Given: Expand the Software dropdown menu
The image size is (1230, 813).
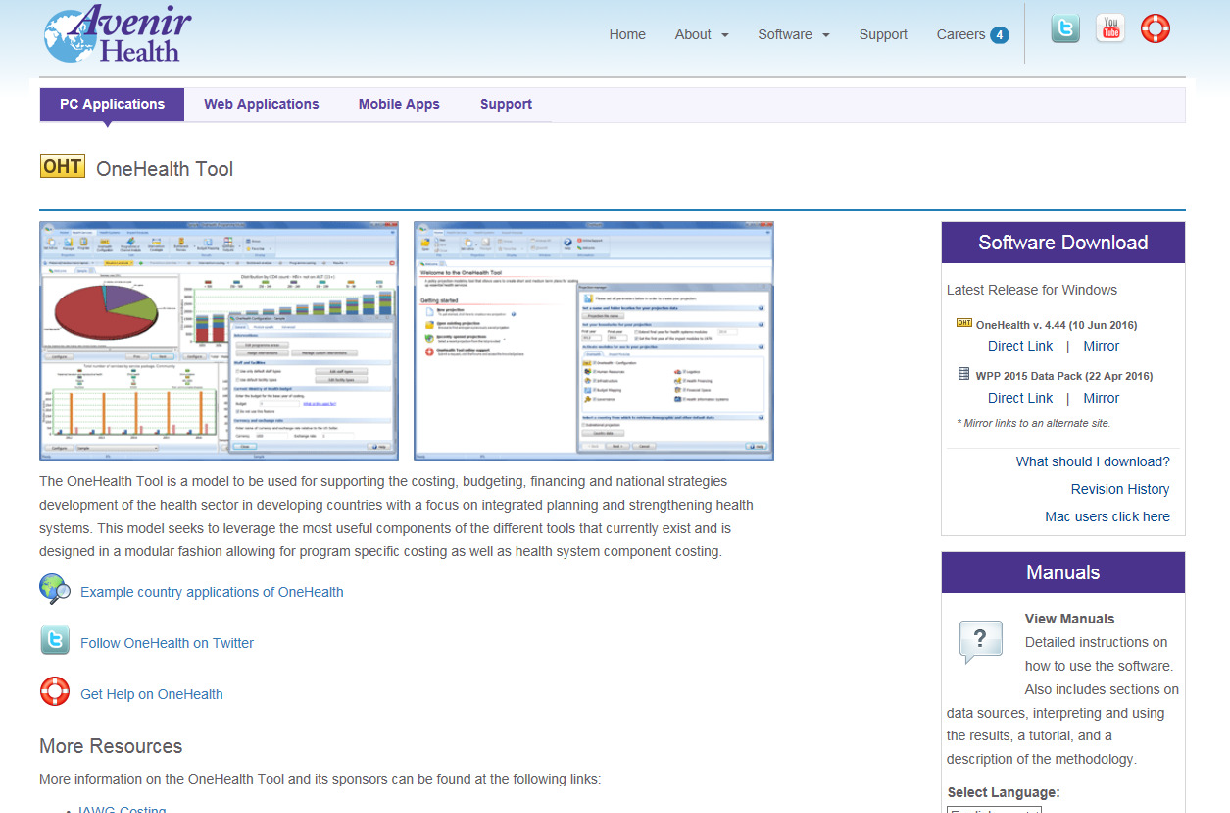Looking at the screenshot, I should (x=794, y=34).
